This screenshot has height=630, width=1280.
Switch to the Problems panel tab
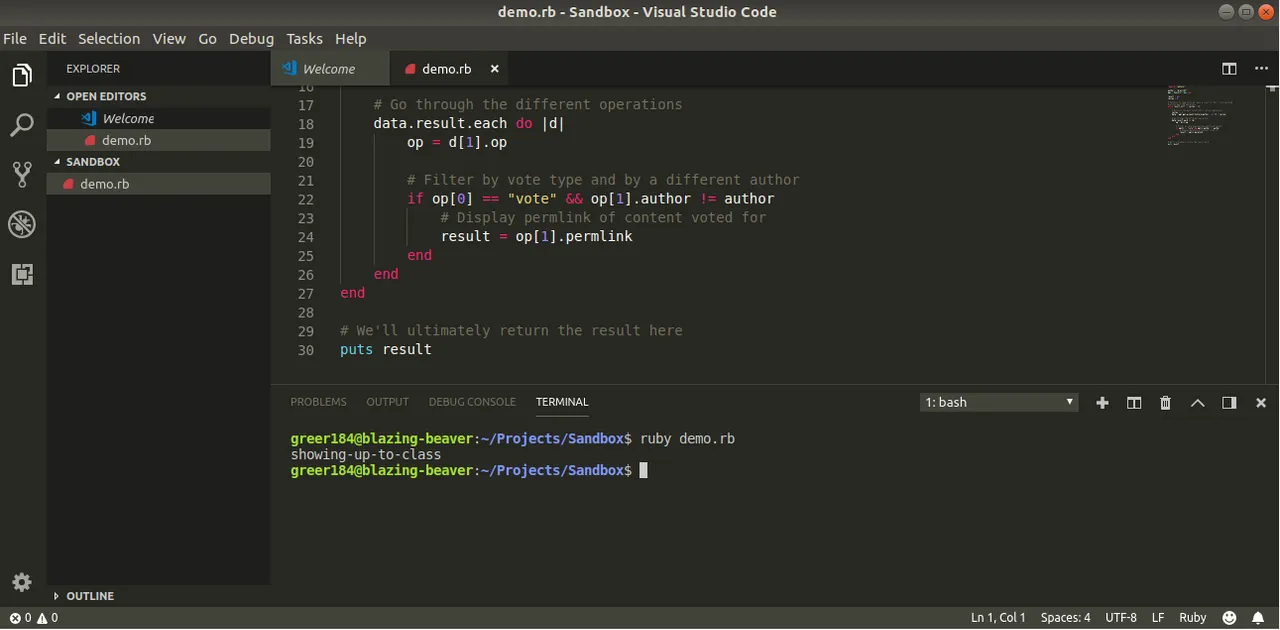point(318,402)
